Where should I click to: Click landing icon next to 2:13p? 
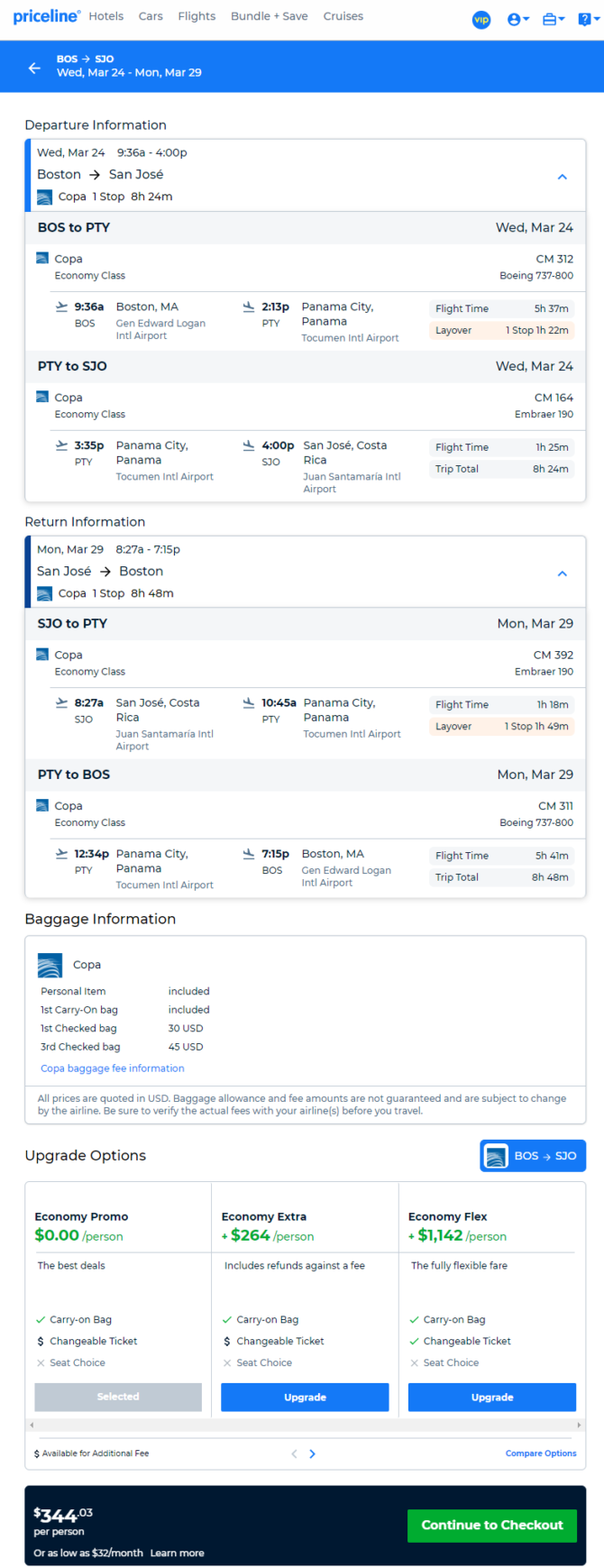[249, 307]
